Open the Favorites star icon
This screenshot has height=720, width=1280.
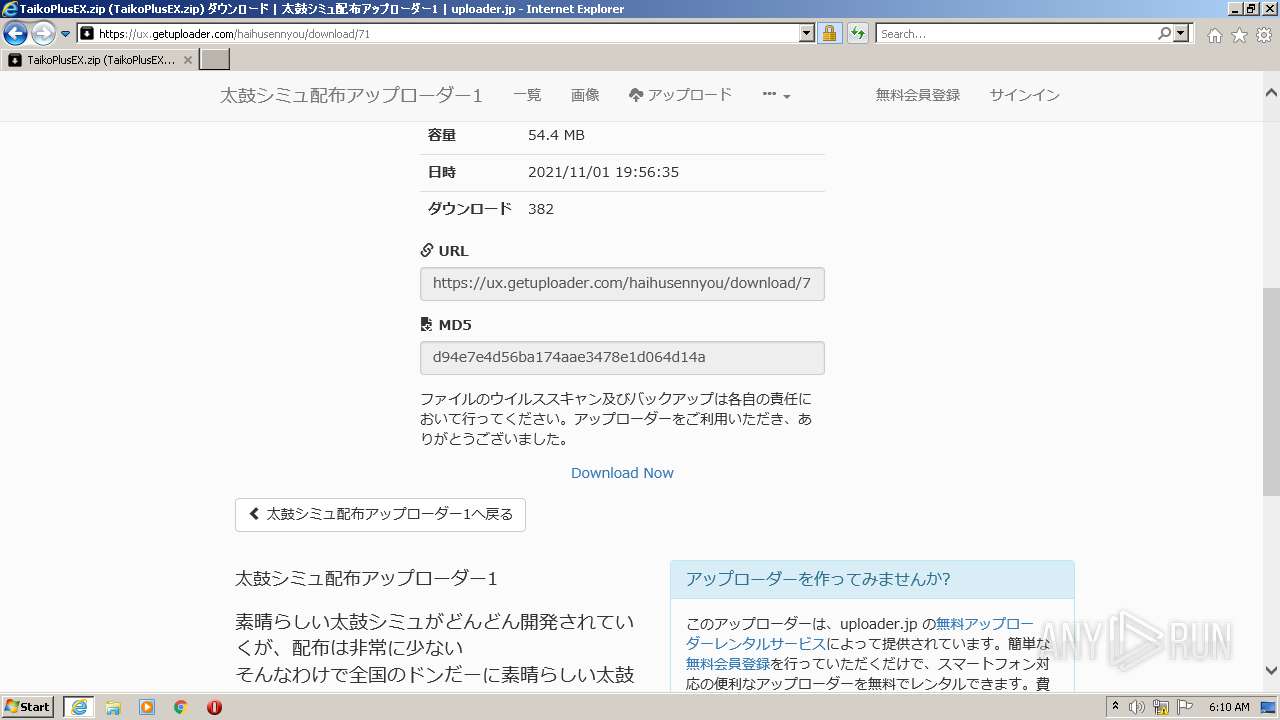1239,35
